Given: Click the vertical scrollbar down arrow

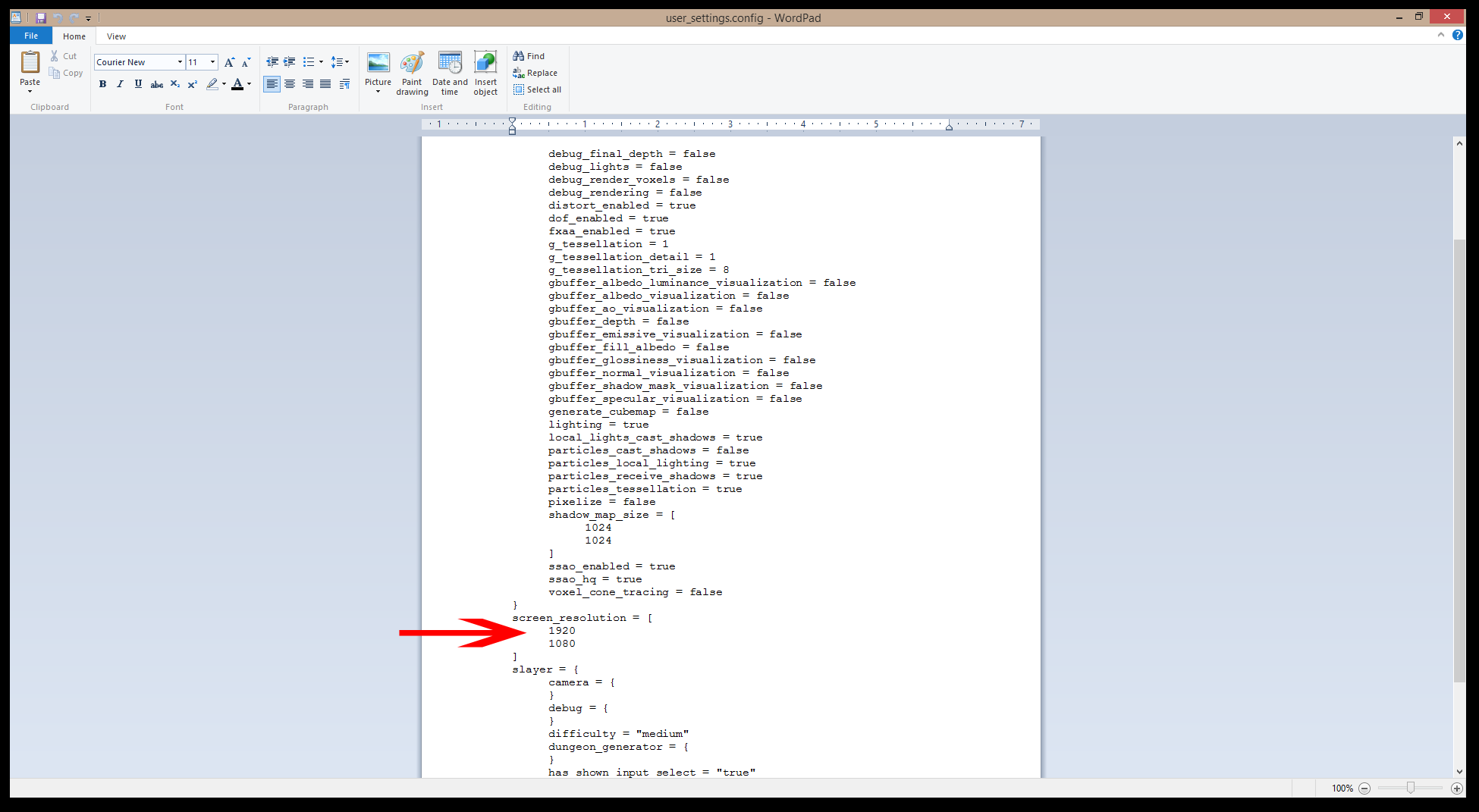Looking at the screenshot, I should [x=1459, y=772].
